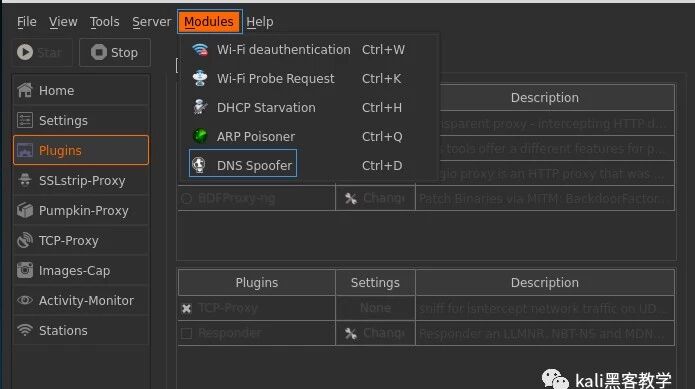Click the TCP-Proxy description cell
Viewport: 695px width, 389px height.
point(545,308)
